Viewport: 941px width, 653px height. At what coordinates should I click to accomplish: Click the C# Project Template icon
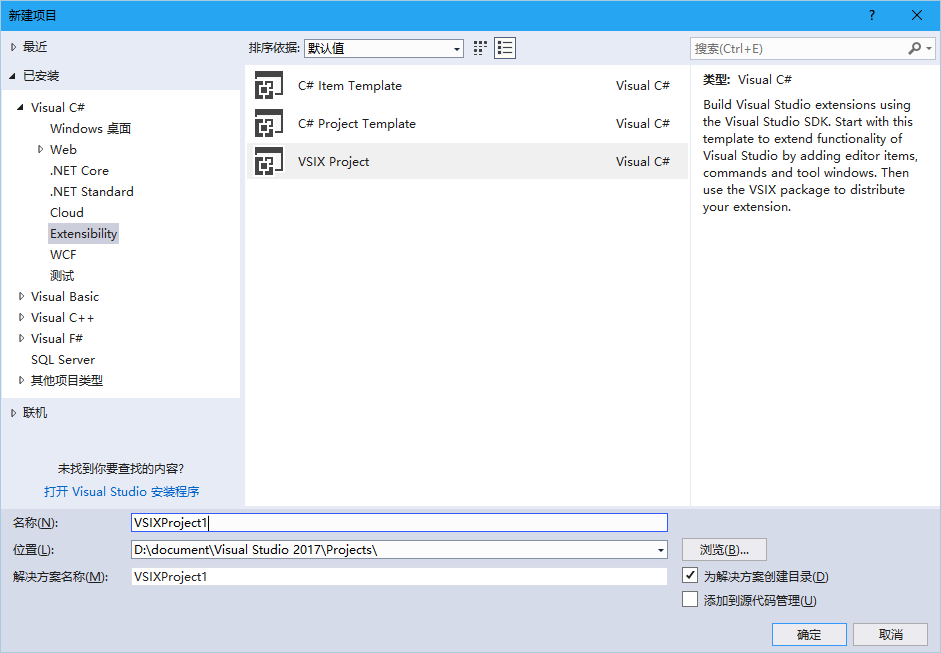coord(268,124)
